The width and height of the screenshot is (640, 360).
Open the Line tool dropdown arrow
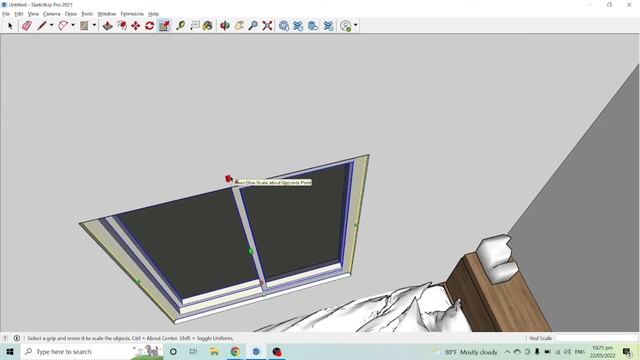[x=51, y=25]
